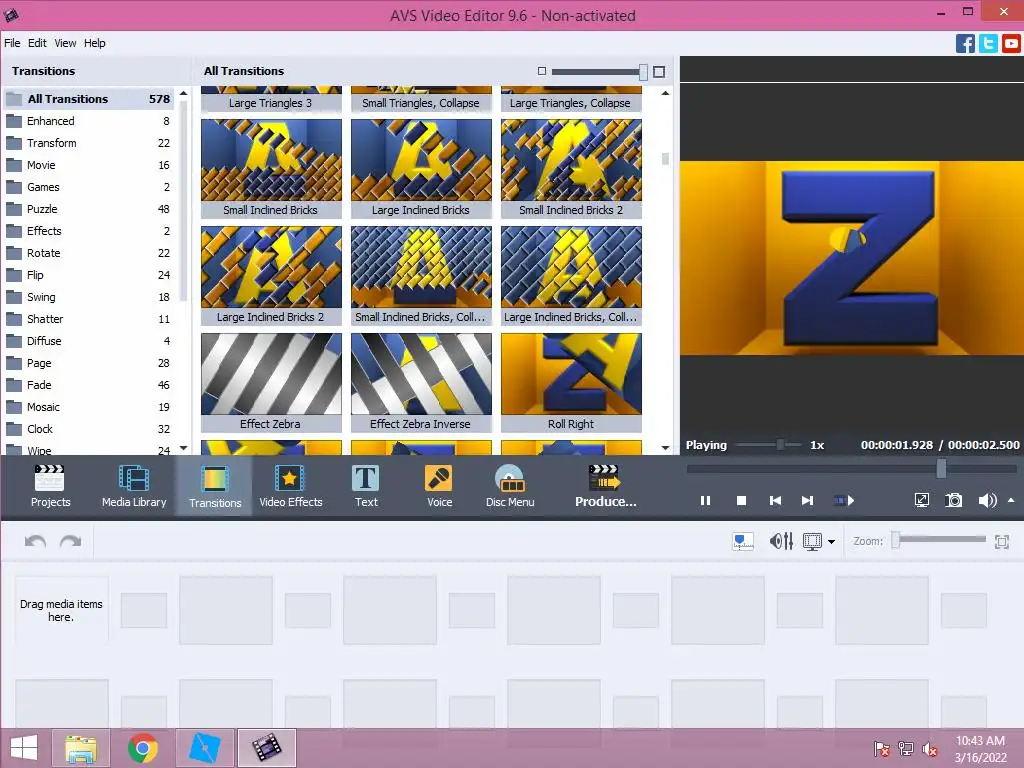Select the Small Inclined Bricks transition

tap(271, 168)
